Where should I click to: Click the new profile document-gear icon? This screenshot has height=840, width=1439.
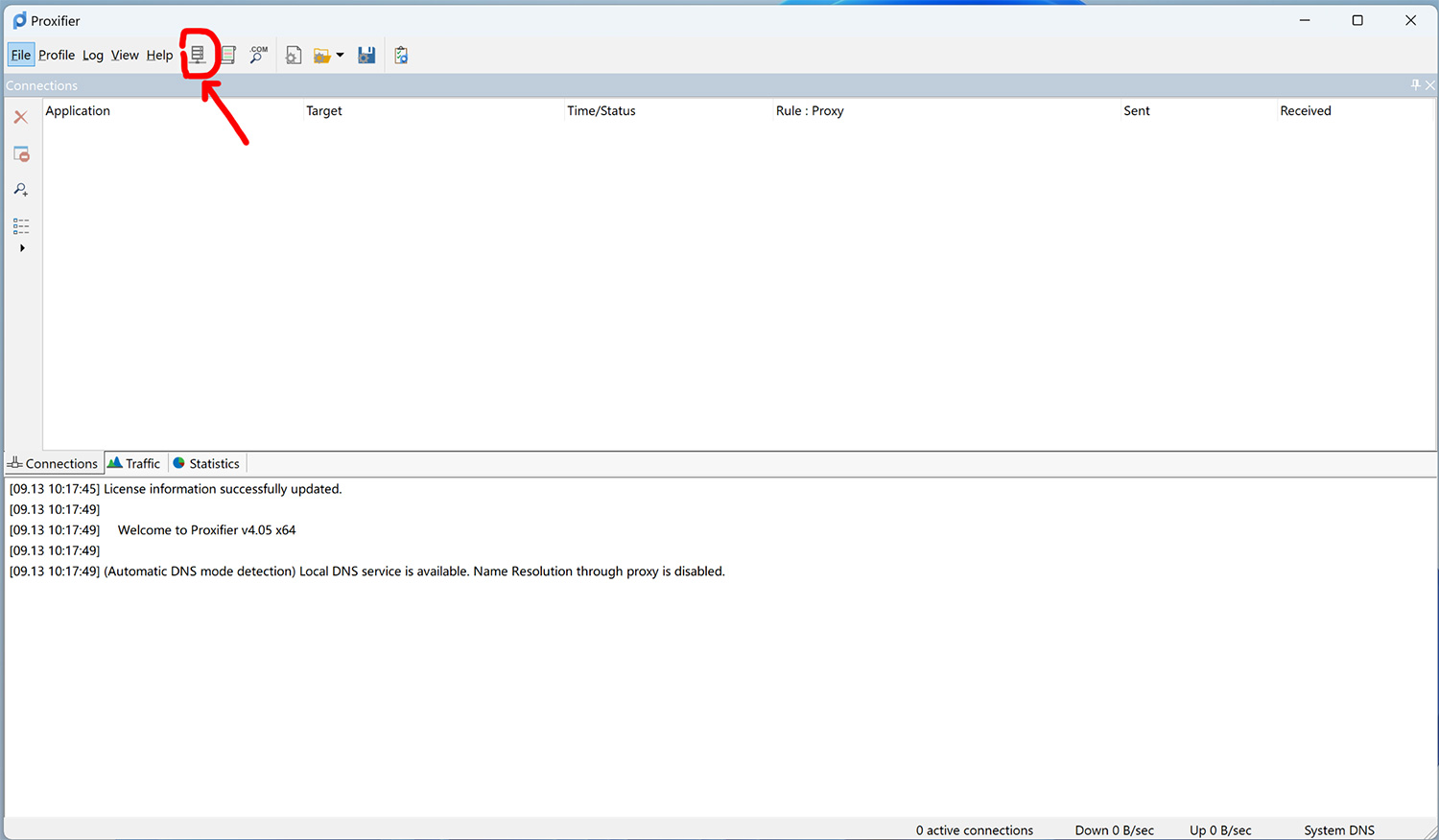pyautogui.click(x=294, y=56)
